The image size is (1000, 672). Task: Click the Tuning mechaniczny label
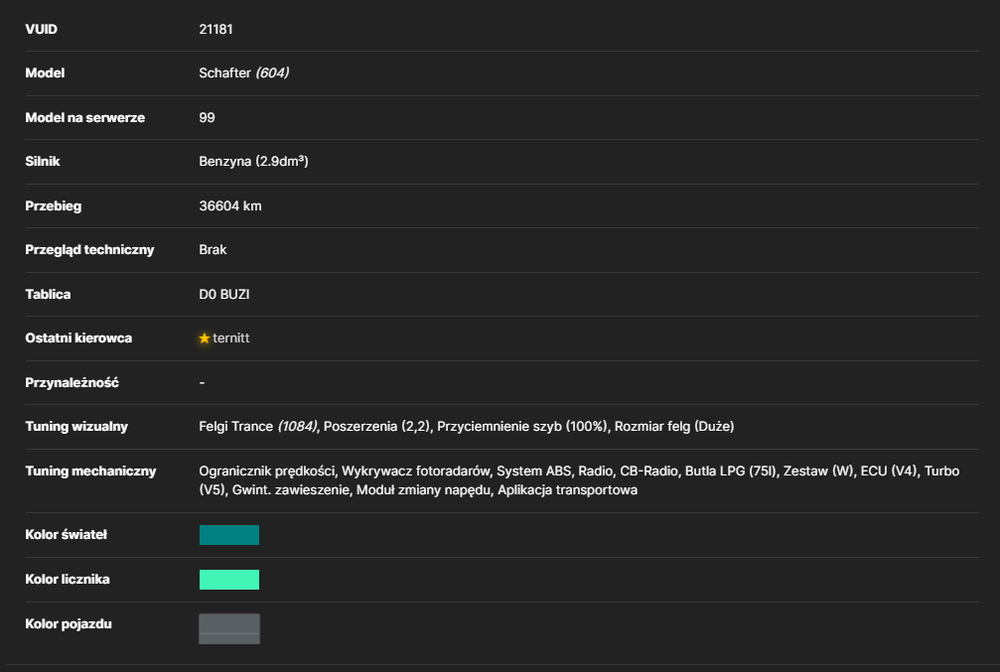91,471
